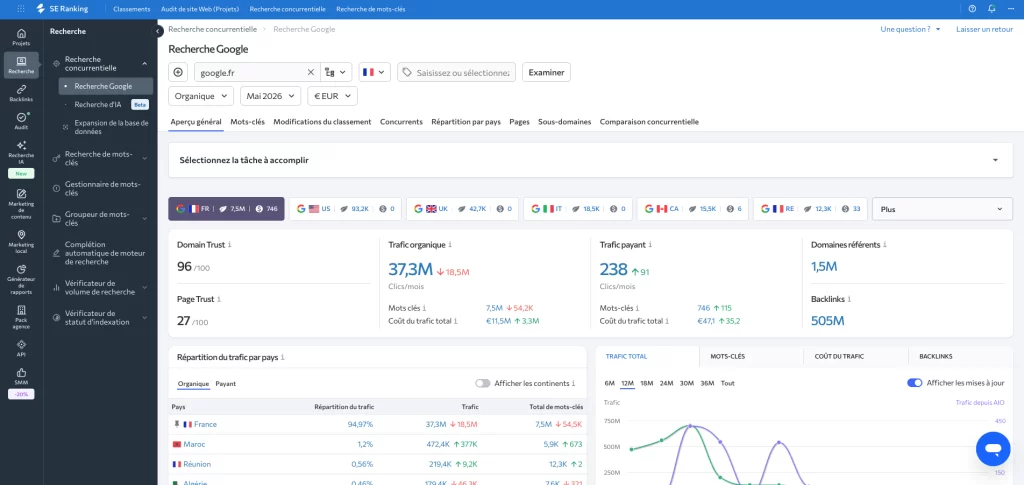Click info icon next to Backlinks metric

[850, 299]
